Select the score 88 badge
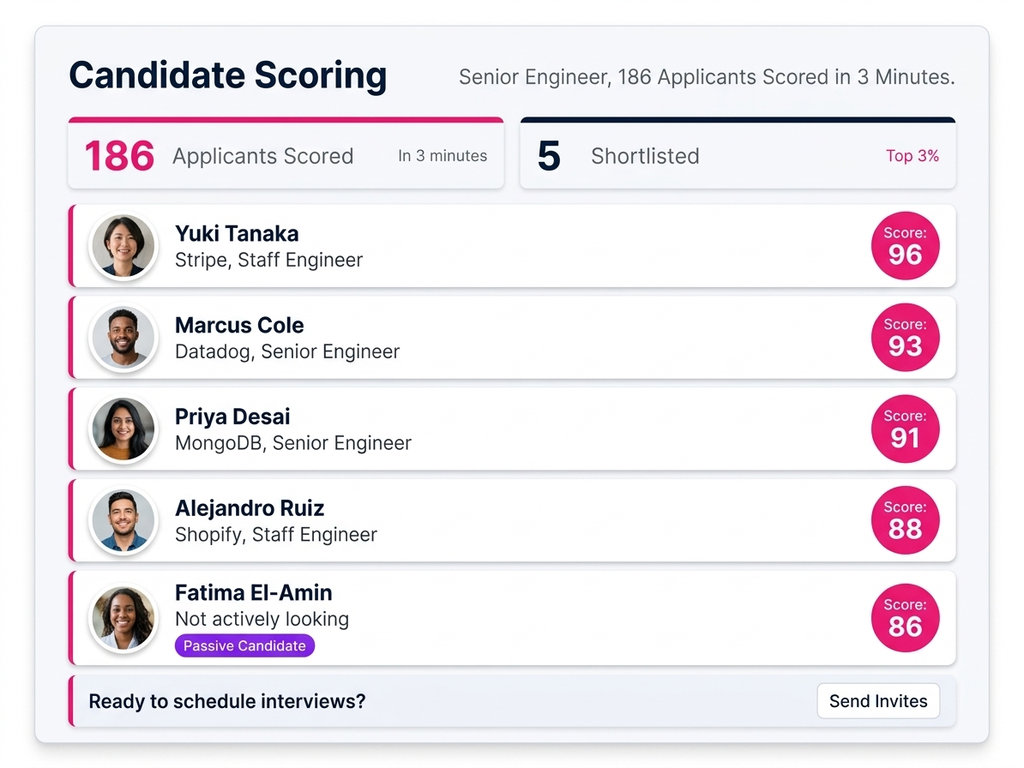The width and height of the screenshot is (1024, 768). coord(905,520)
